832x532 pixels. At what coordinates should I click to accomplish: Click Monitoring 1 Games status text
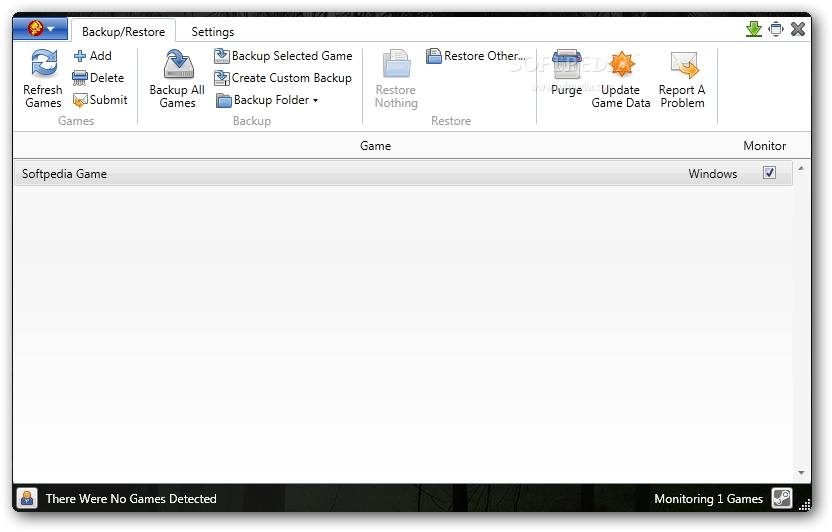(x=708, y=499)
